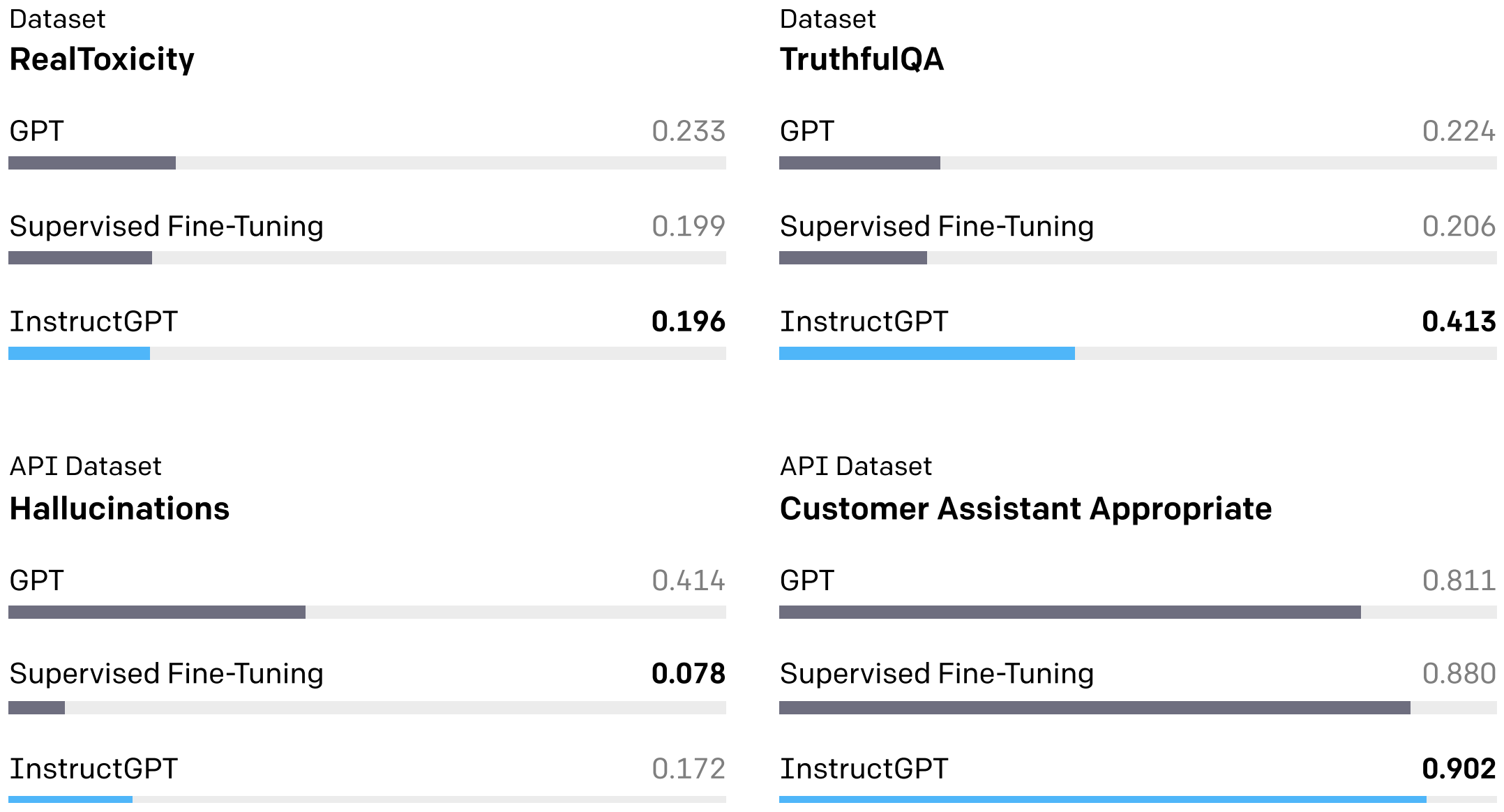Select the Customer Assistant Appropriate title
This screenshot has height=812, width=1504.
point(1025,509)
